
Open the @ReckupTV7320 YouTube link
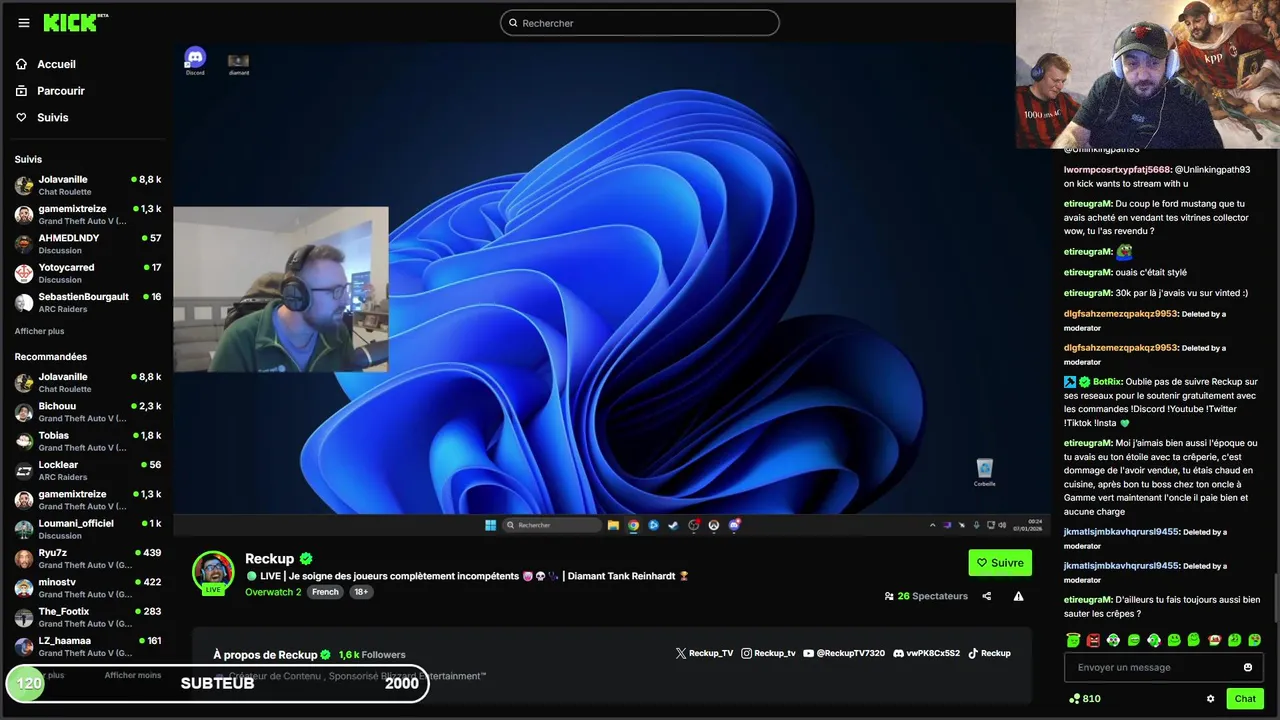(844, 653)
